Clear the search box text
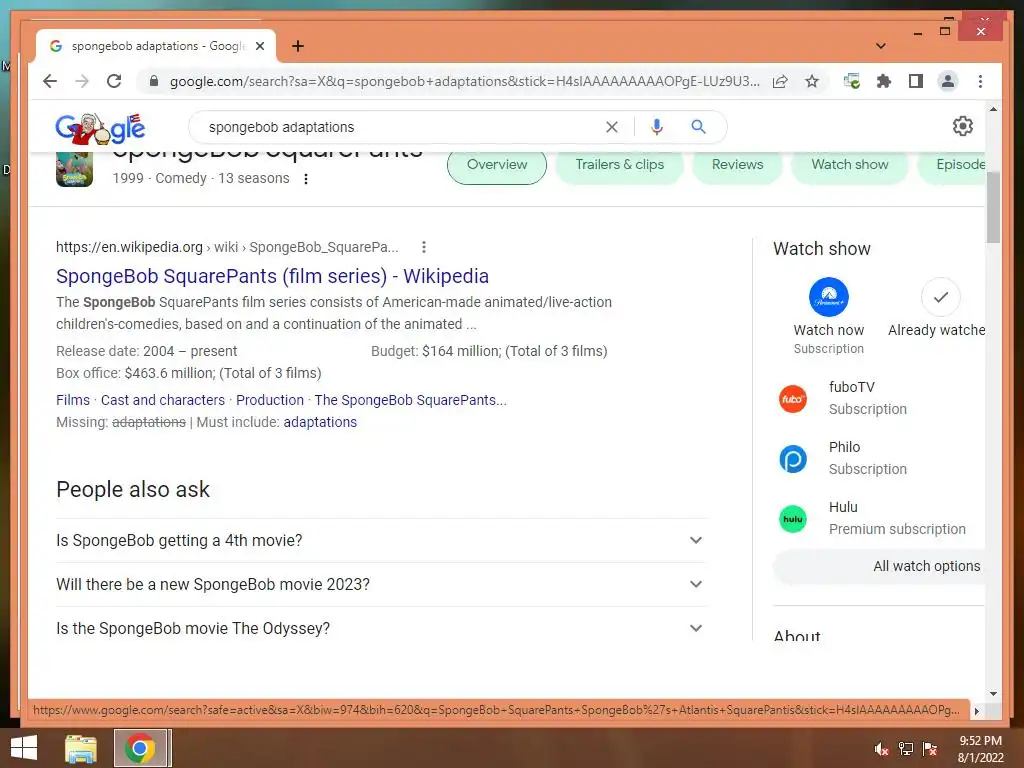Viewport: 1024px width, 768px height. coord(612,127)
